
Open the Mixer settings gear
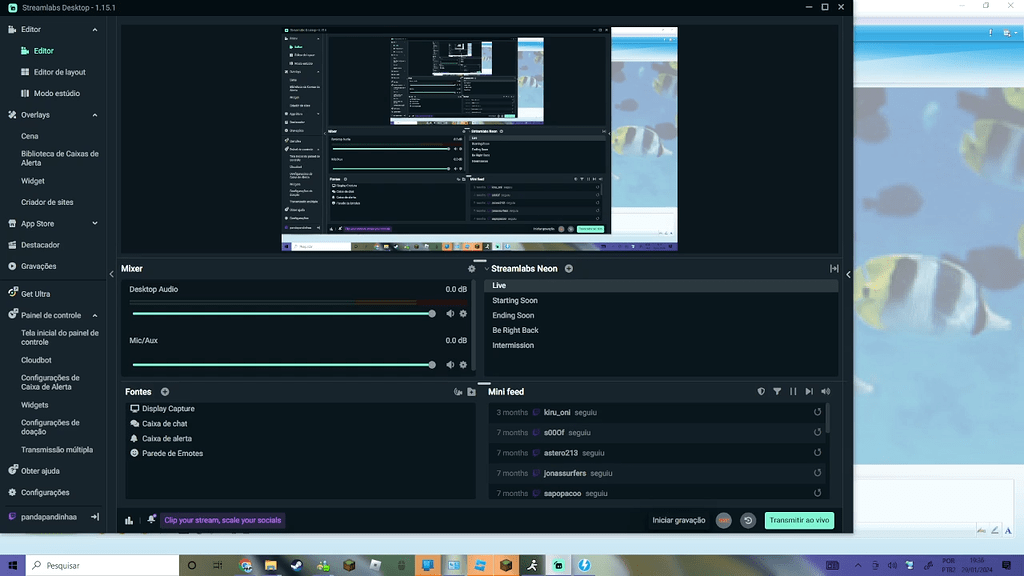pos(472,269)
